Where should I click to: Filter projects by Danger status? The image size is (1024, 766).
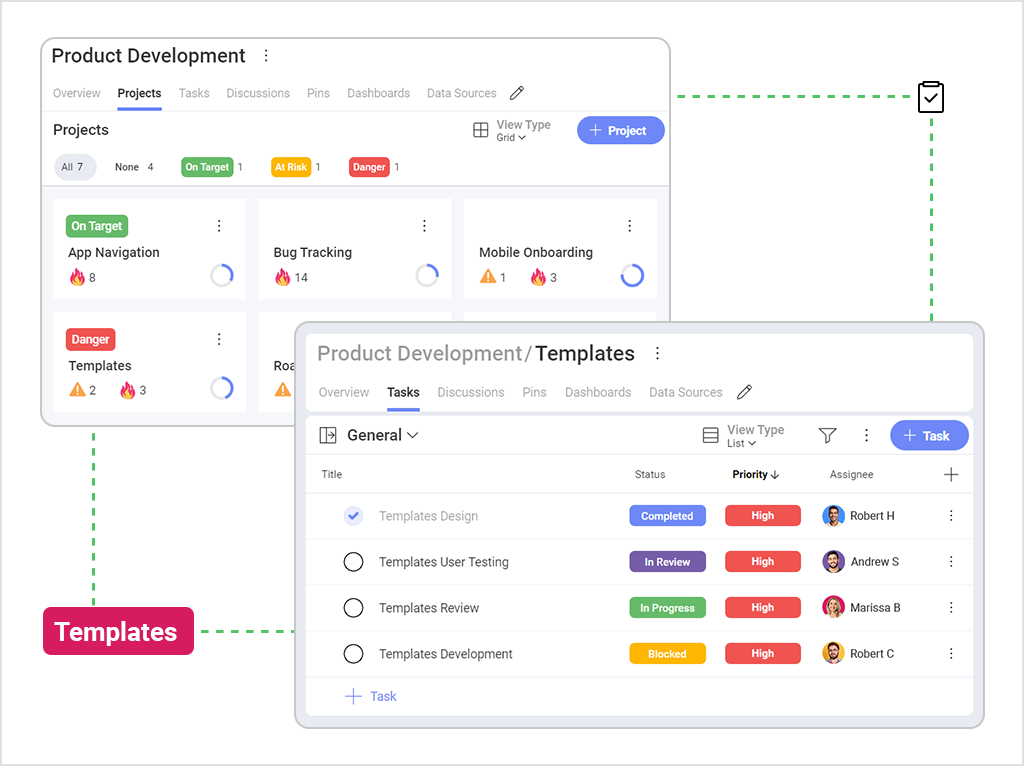tap(369, 167)
